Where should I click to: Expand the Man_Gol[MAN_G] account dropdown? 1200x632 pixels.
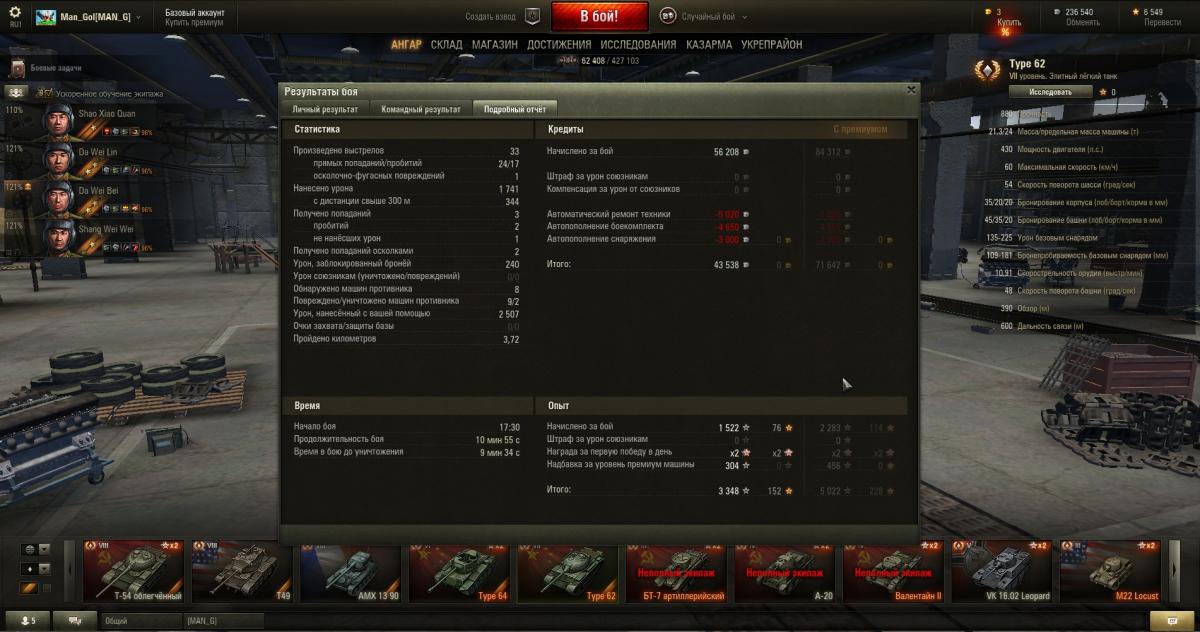coord(88,17)
